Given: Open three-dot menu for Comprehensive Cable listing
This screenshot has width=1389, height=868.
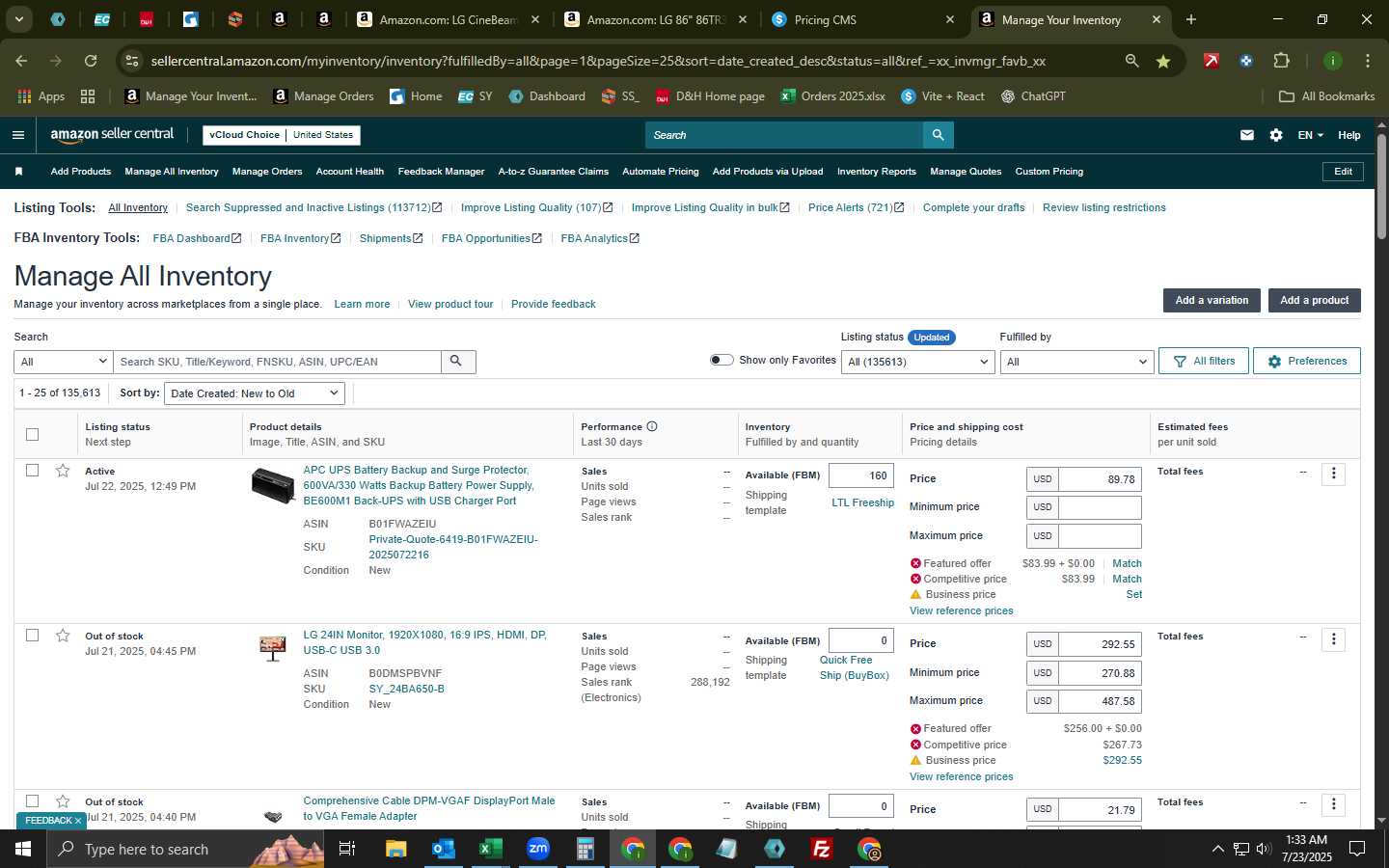Looking at the screenshot, I should tap(1333, 804).
